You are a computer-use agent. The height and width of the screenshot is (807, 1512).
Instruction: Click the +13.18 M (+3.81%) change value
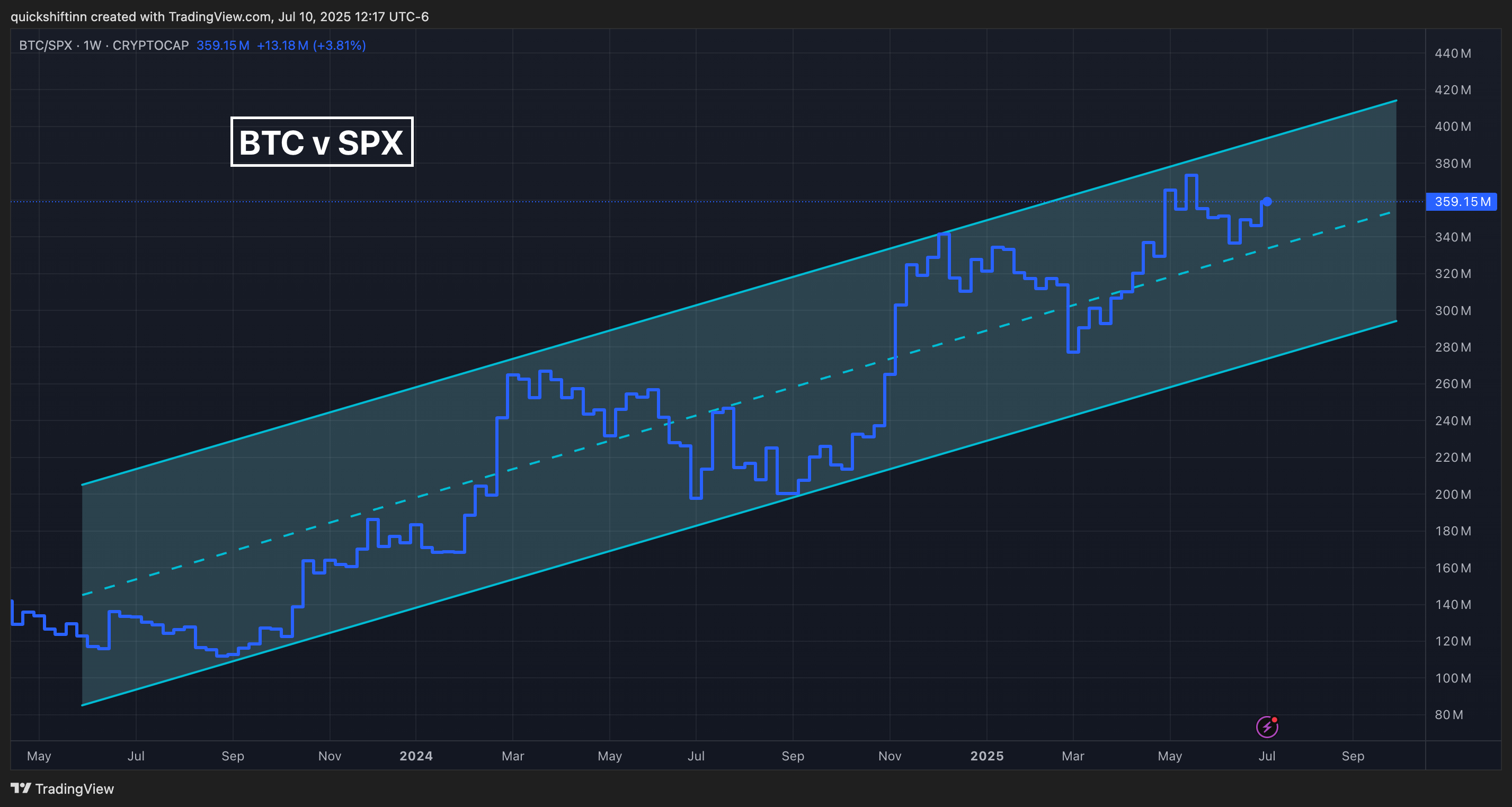[x=311, y=45]
